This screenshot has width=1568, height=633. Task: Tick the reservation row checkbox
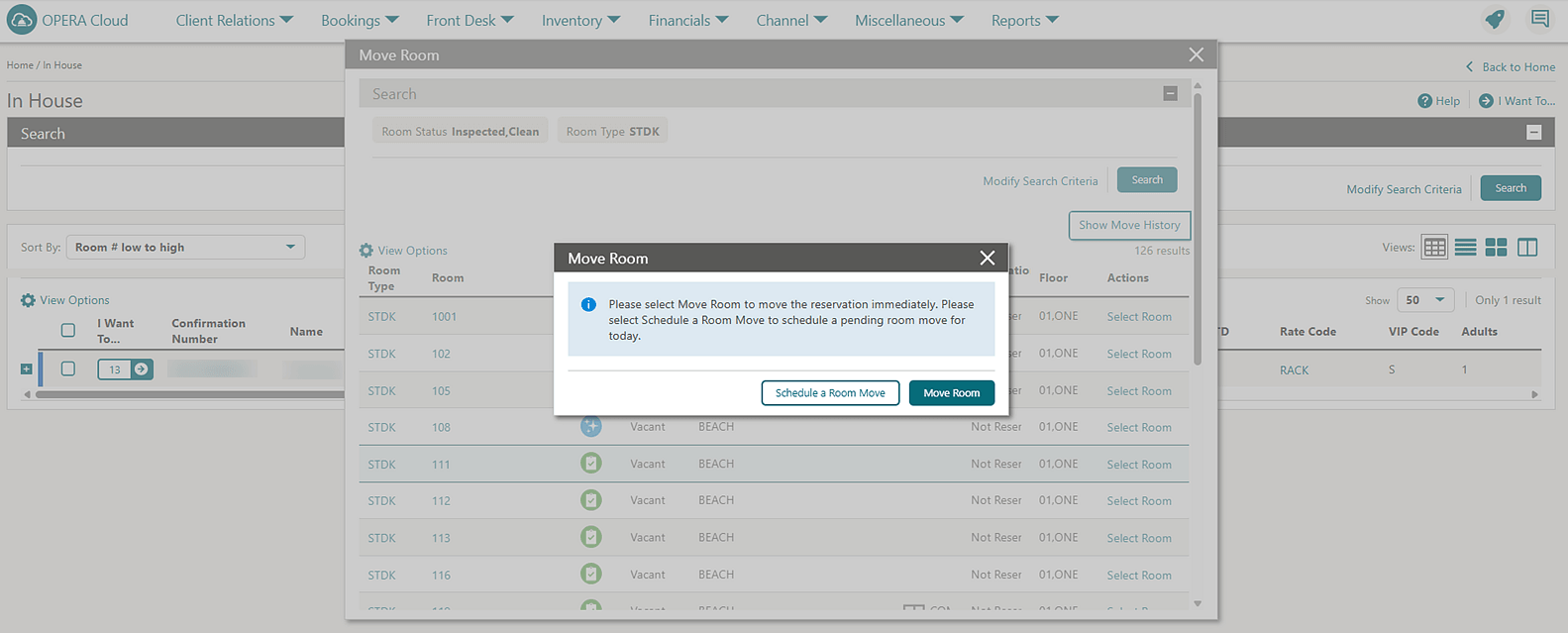click(x=67, y=369)
